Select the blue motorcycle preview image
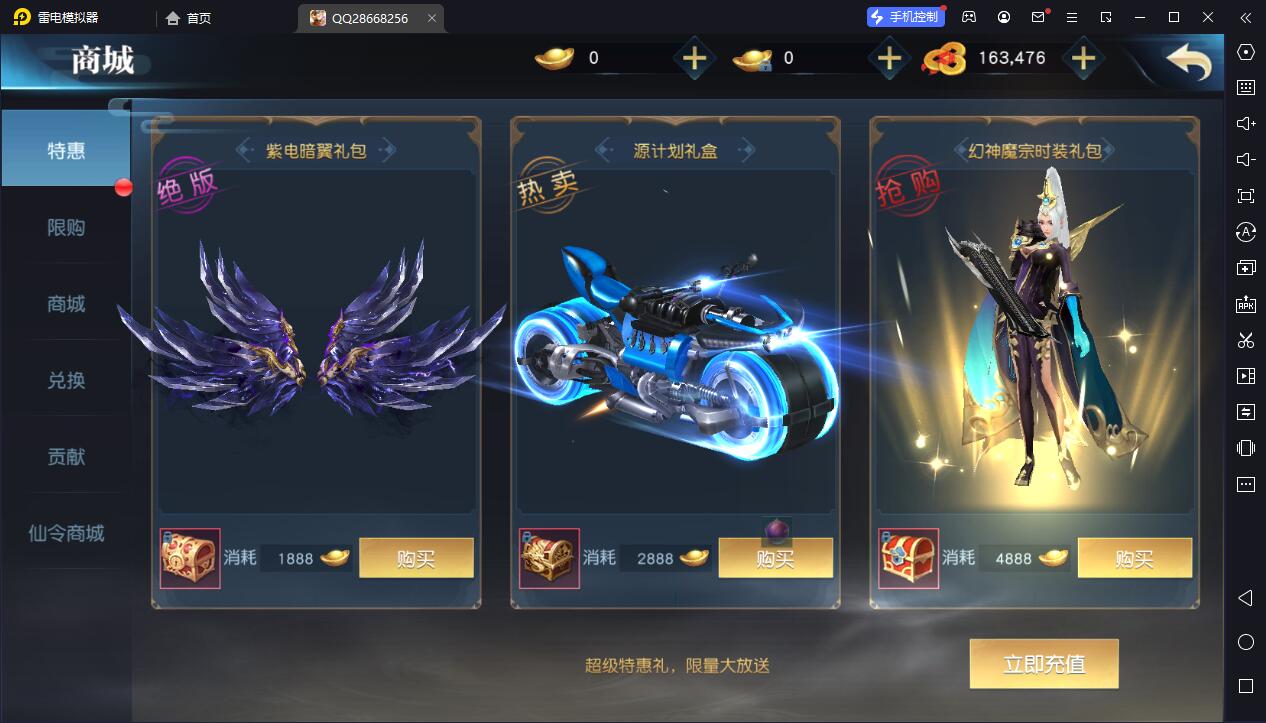Image resolution: width=1266 pixels, height=723 pixels. [x=675, y=350]
